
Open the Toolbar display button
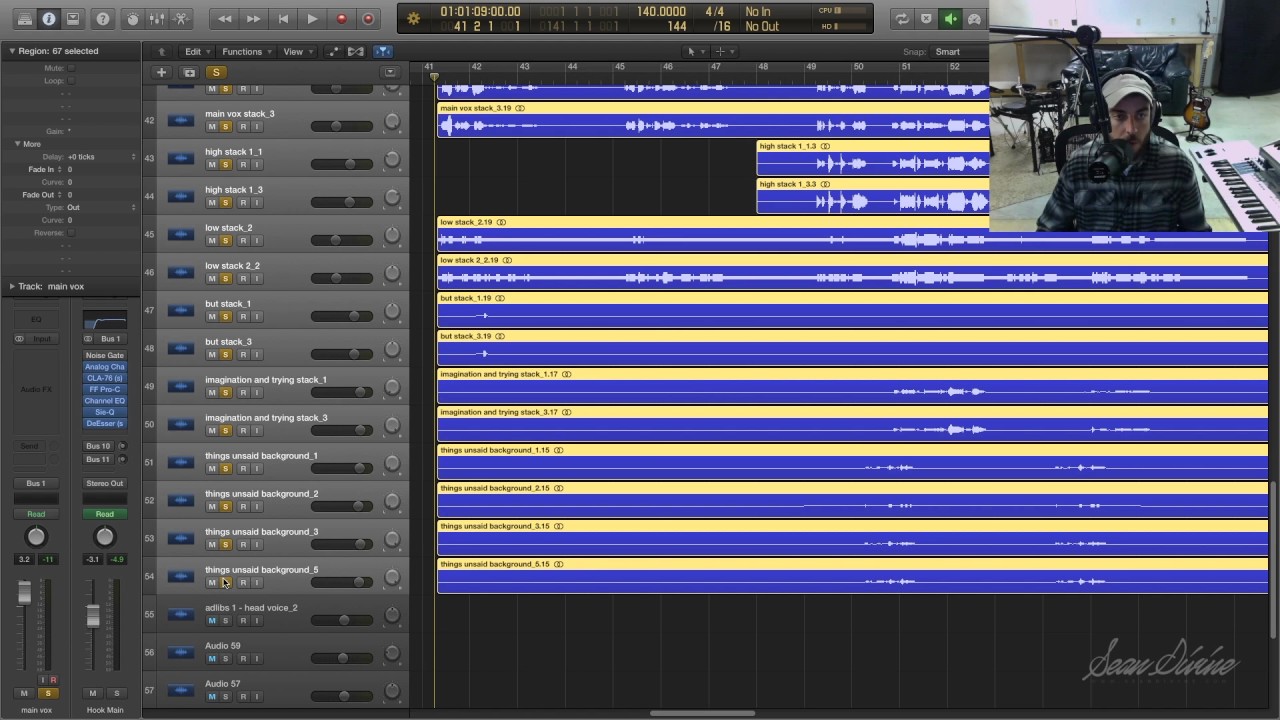73,19
